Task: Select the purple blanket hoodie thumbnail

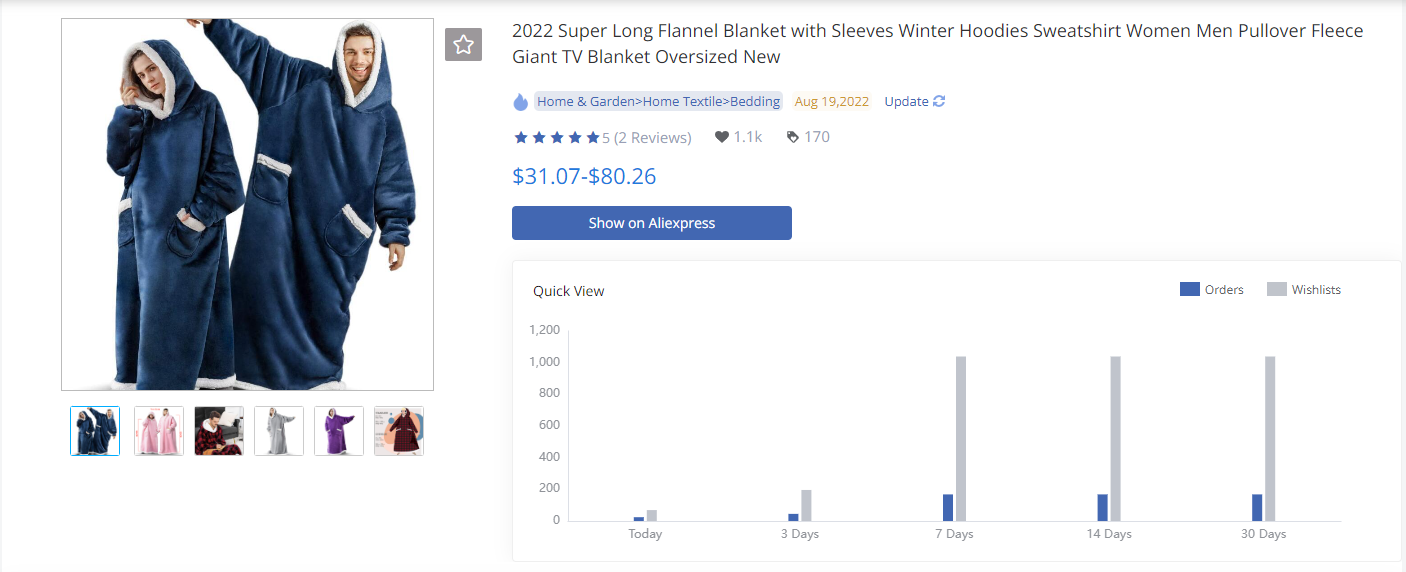Action: [x=339, y=431]
